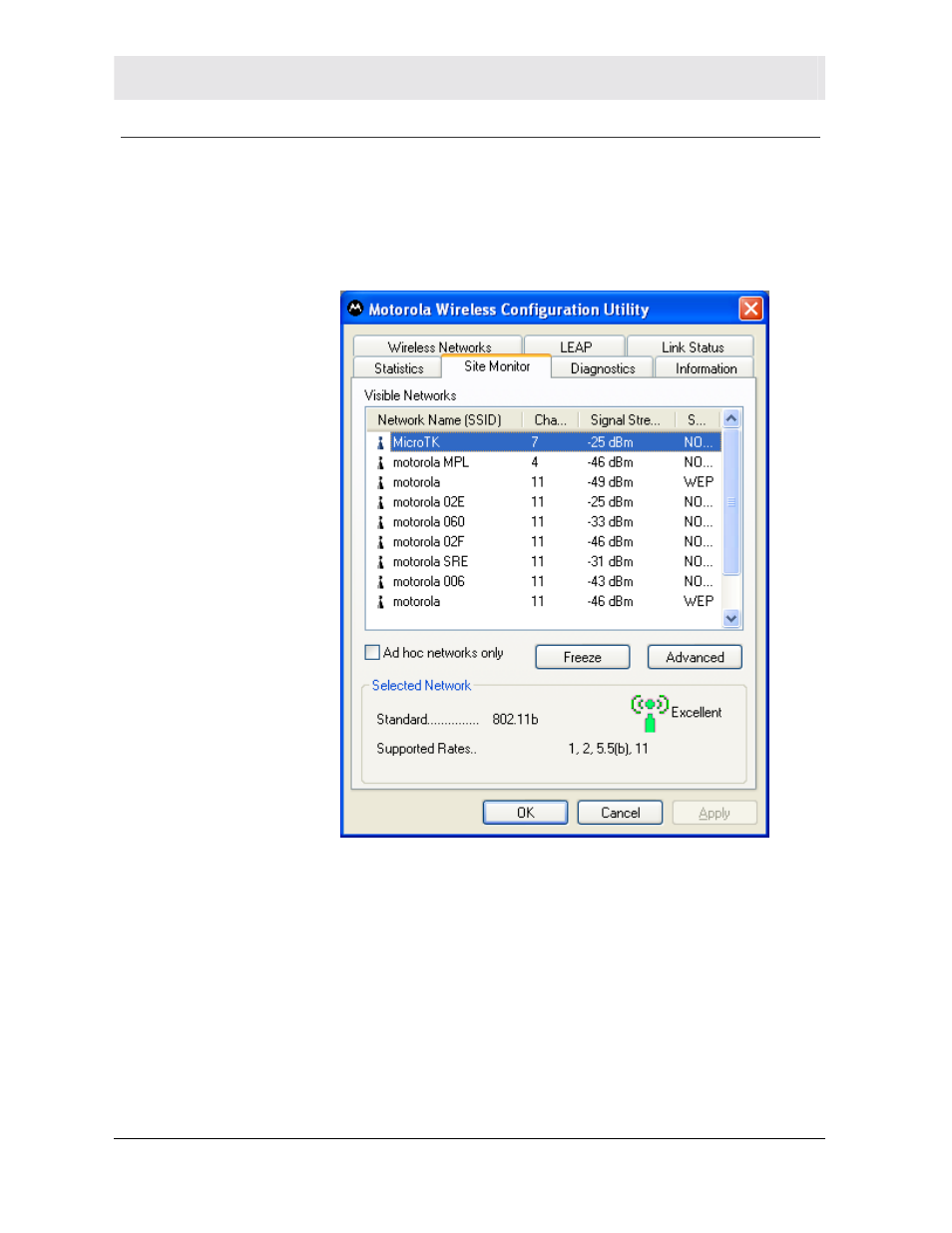Viewport: 952px width, 1233px height.
Task: Switch to the Statistics tab
Action: [398, 368]
